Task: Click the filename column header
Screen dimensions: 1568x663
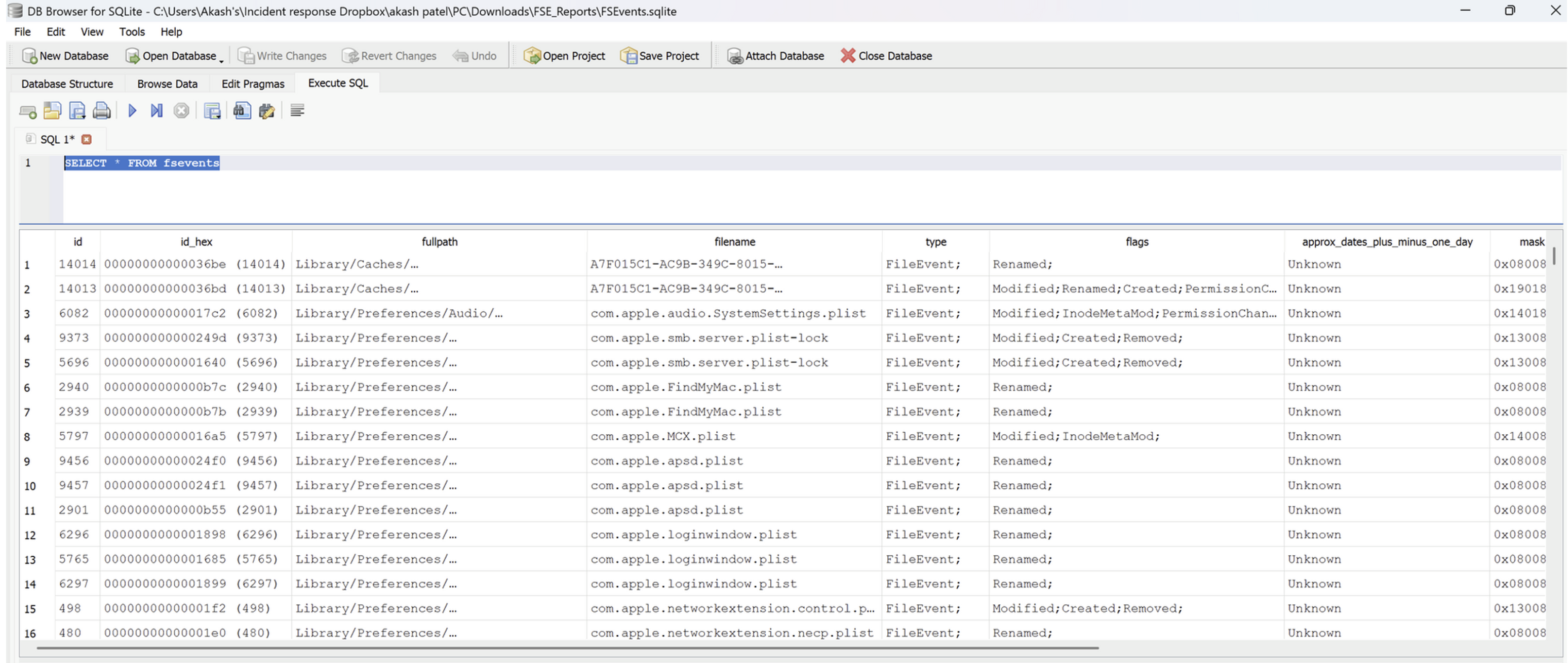Action: [x=734, y=241]
